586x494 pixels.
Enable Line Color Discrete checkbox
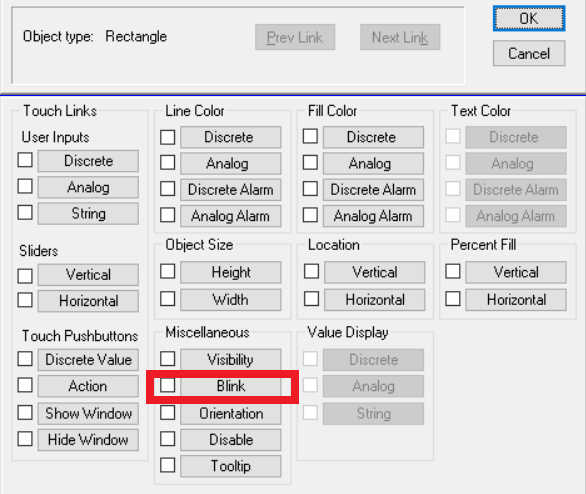(167, 137)
